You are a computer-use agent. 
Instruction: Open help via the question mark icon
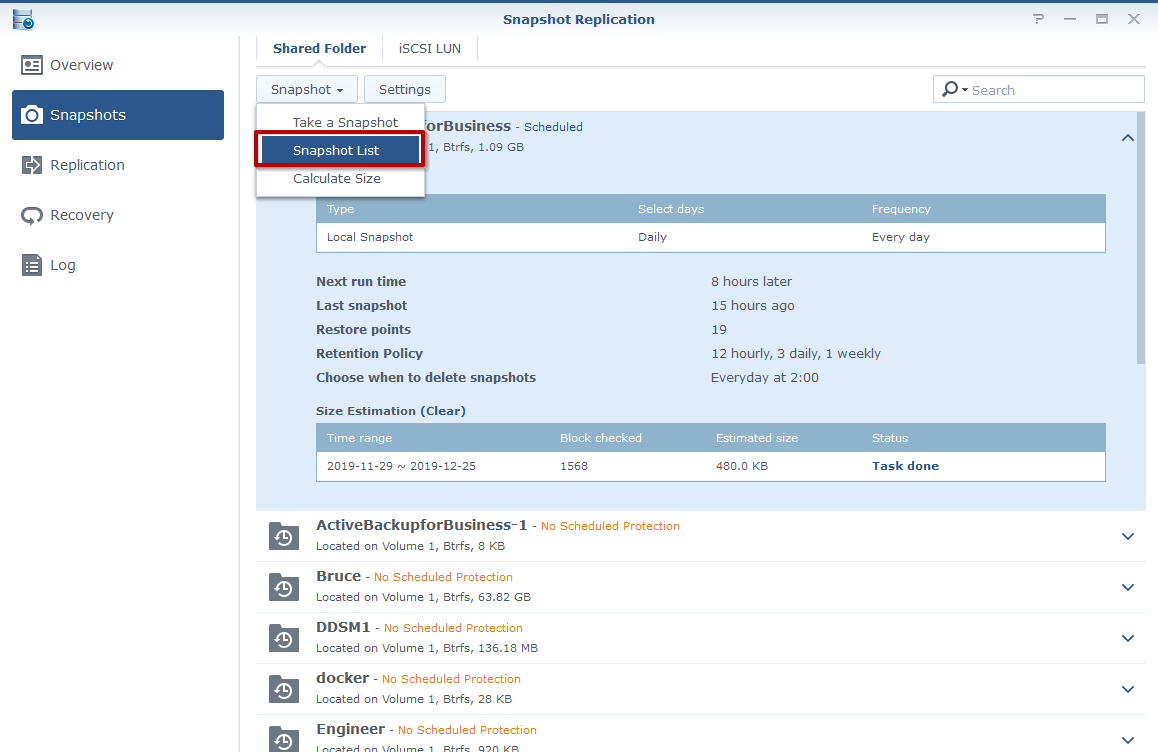(x=1037, y=18)
